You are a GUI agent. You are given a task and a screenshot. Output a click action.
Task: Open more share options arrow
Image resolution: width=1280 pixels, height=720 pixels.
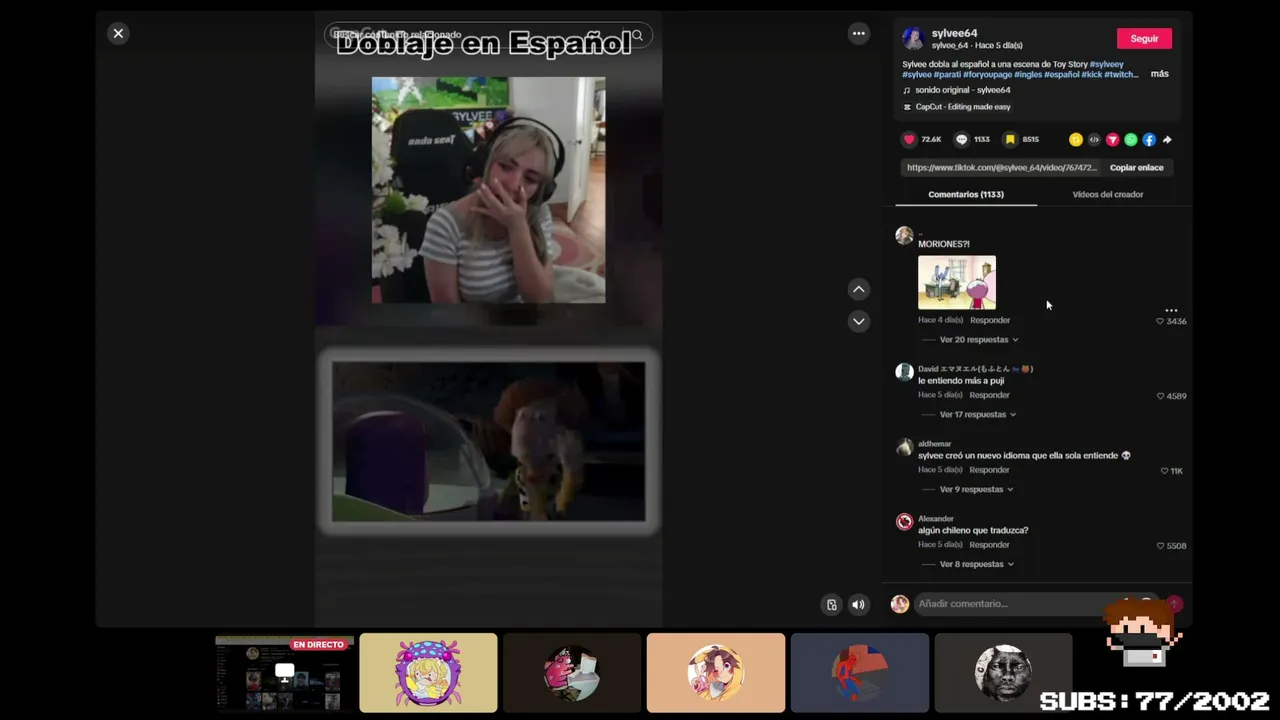tap(1167, 140)
